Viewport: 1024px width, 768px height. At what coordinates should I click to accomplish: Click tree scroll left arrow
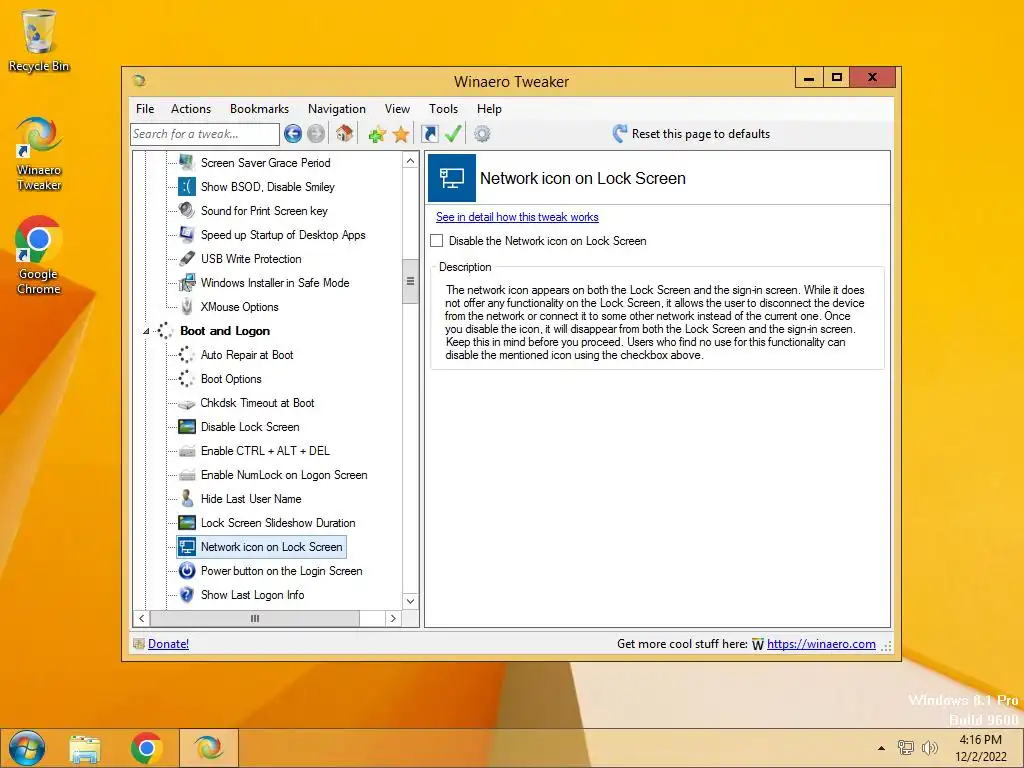(142, 618)
